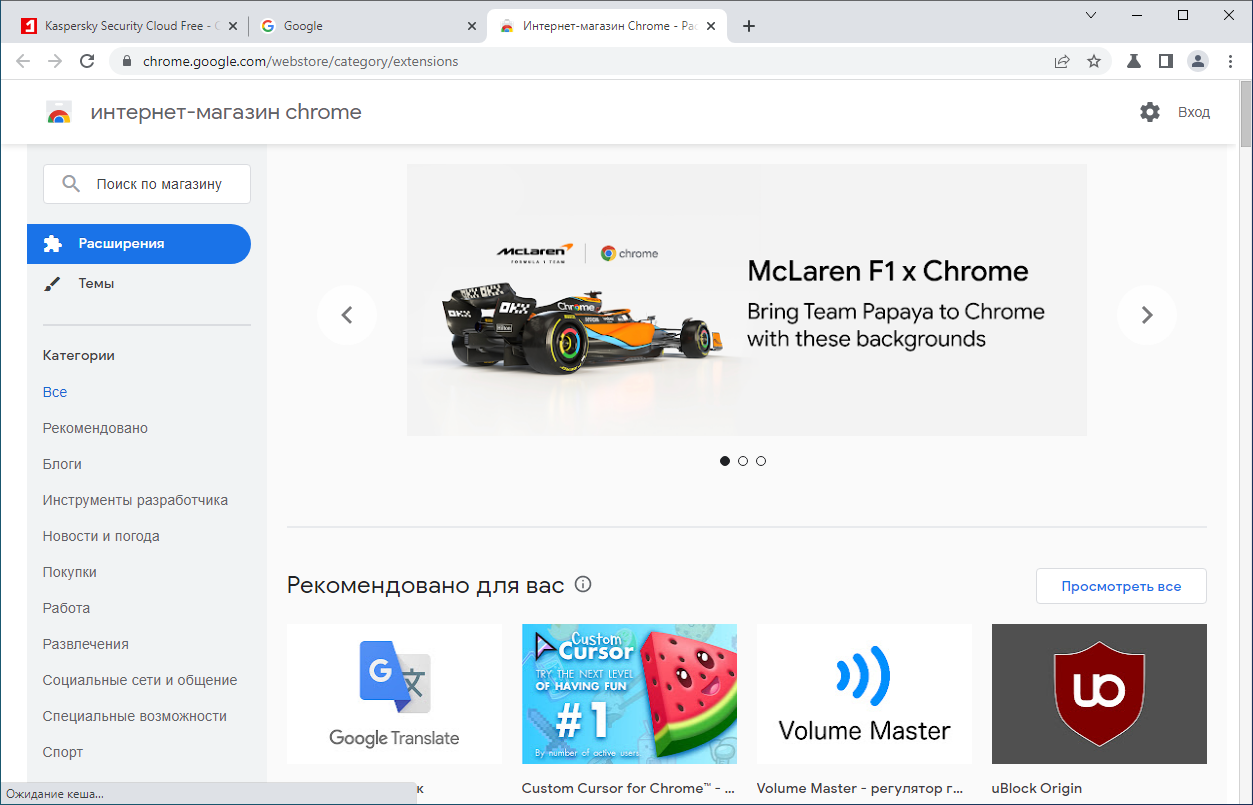The height and width of the screenshot is (805, 1253).
Task: Choose the Блоги category
Action: (x=62, y=464)
